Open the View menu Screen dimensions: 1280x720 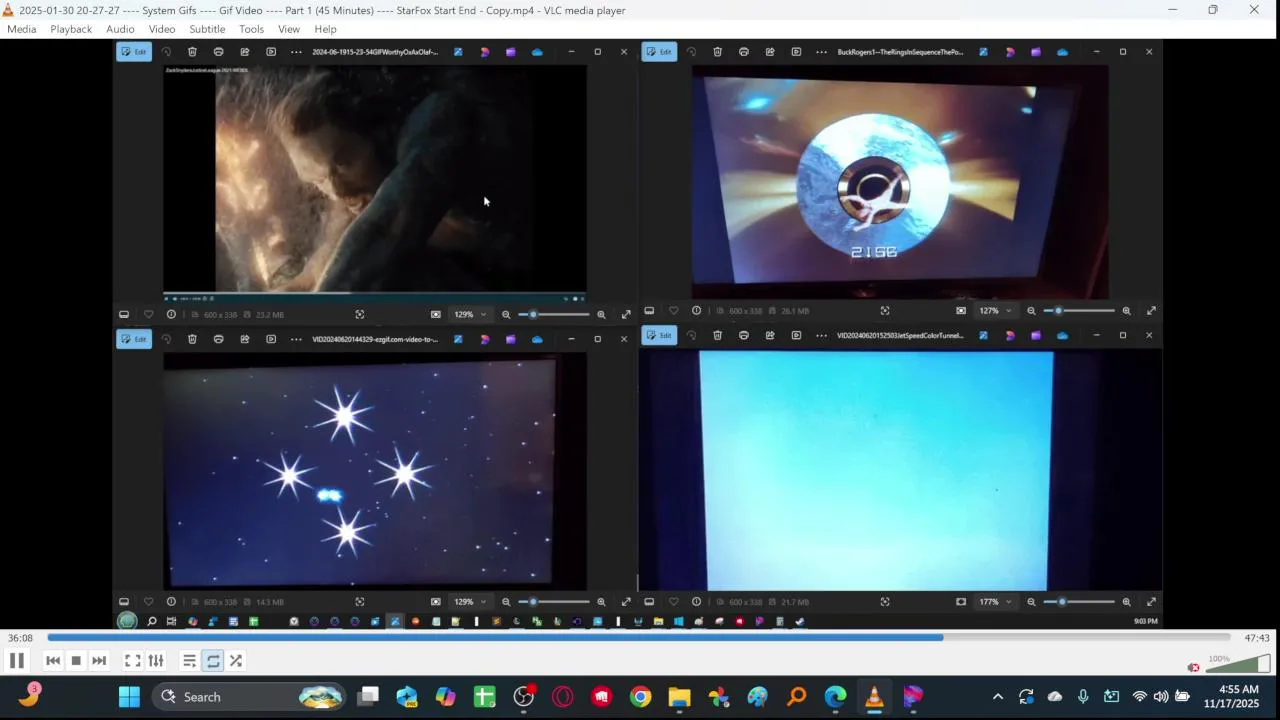click(289, 29)
